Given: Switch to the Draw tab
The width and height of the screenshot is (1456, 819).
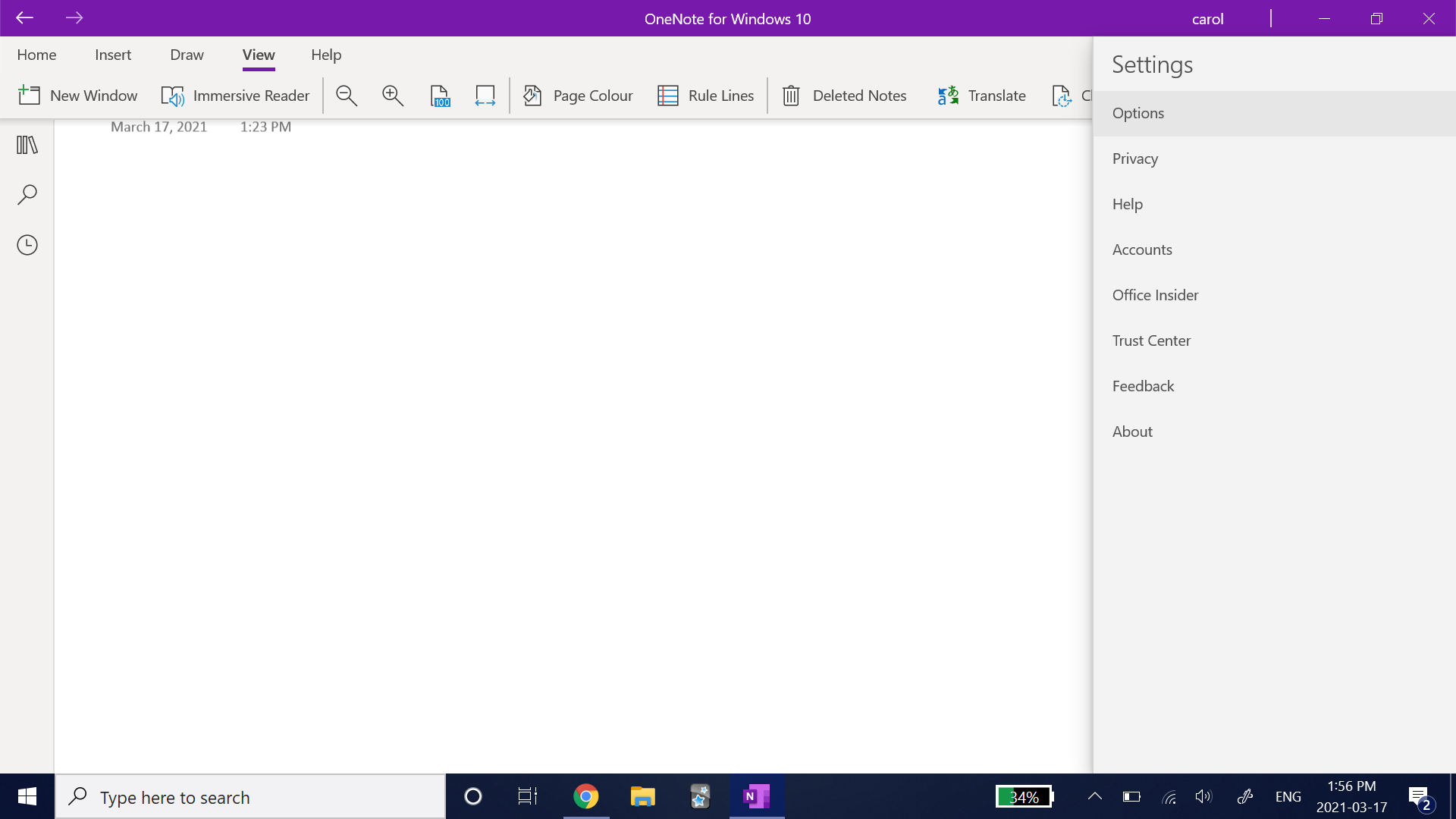Looking at the screenshot, I should (187, 55).
